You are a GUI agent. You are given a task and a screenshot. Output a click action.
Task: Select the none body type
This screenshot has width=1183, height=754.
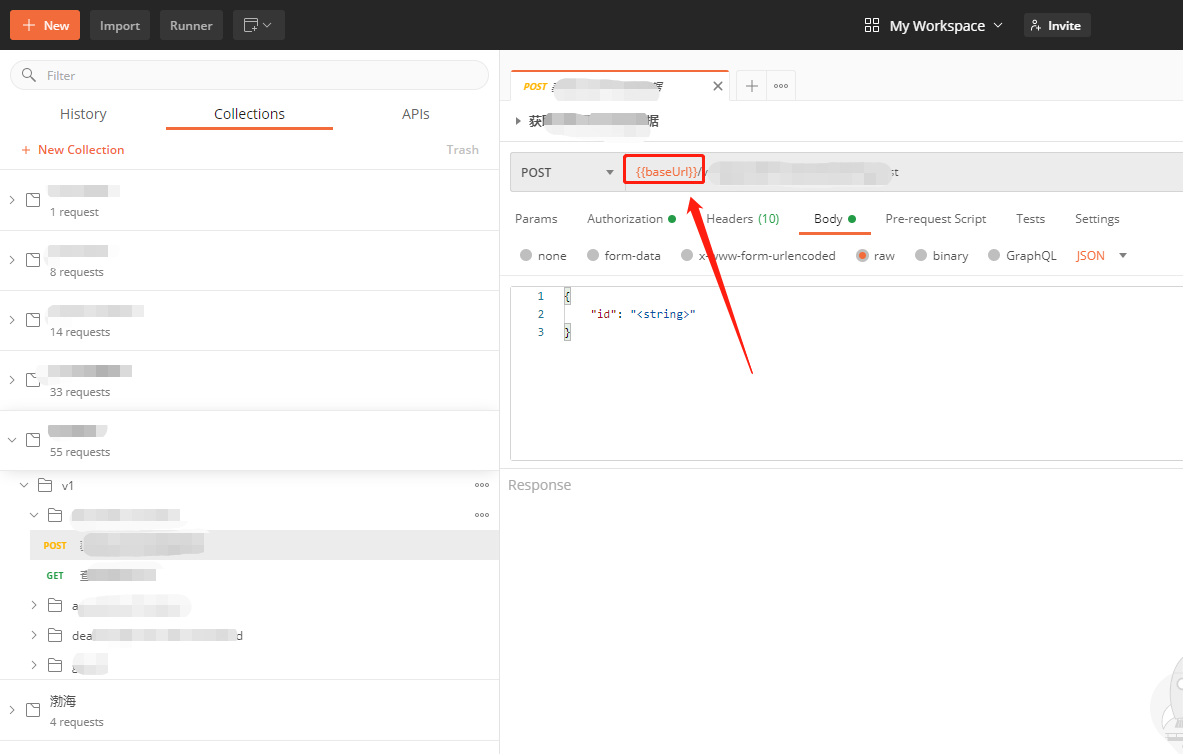point(526,255)
